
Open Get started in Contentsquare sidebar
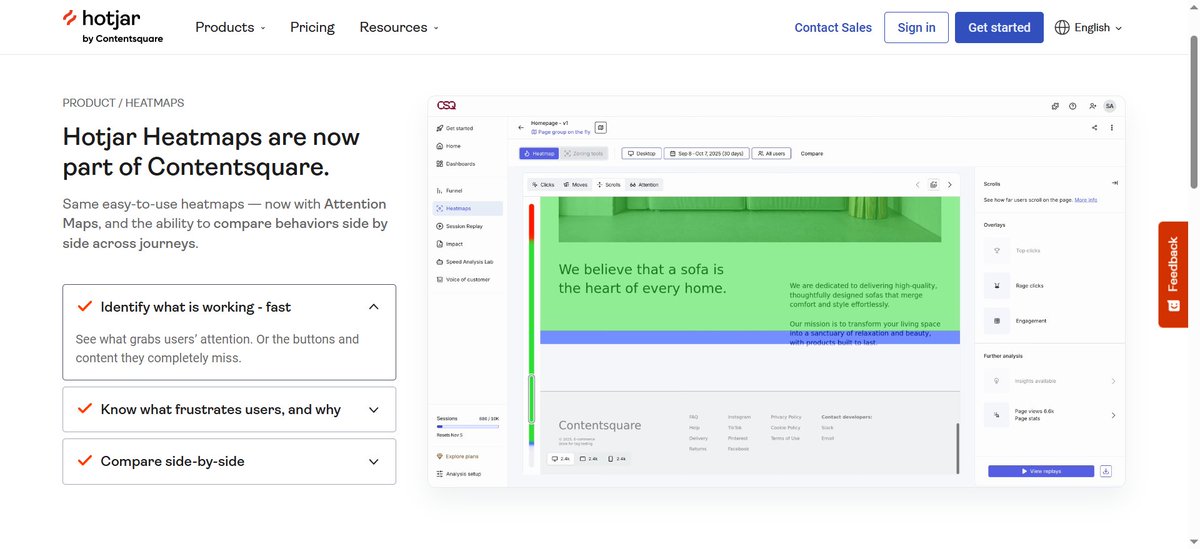pyautogui.click(x=455, y=128)
